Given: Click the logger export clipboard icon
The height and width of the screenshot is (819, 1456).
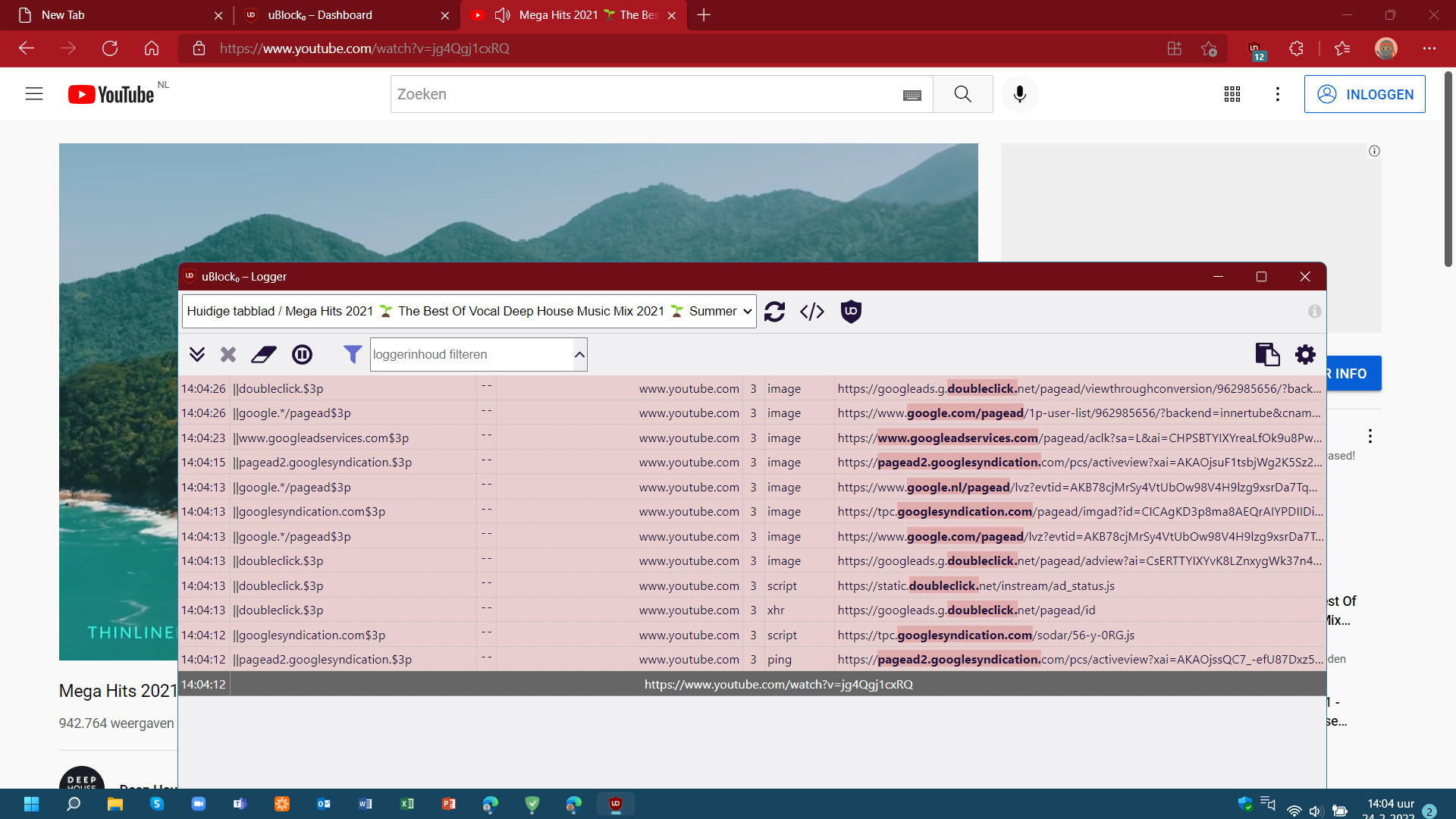Looking at the screenshot, I should (1266, 354).
